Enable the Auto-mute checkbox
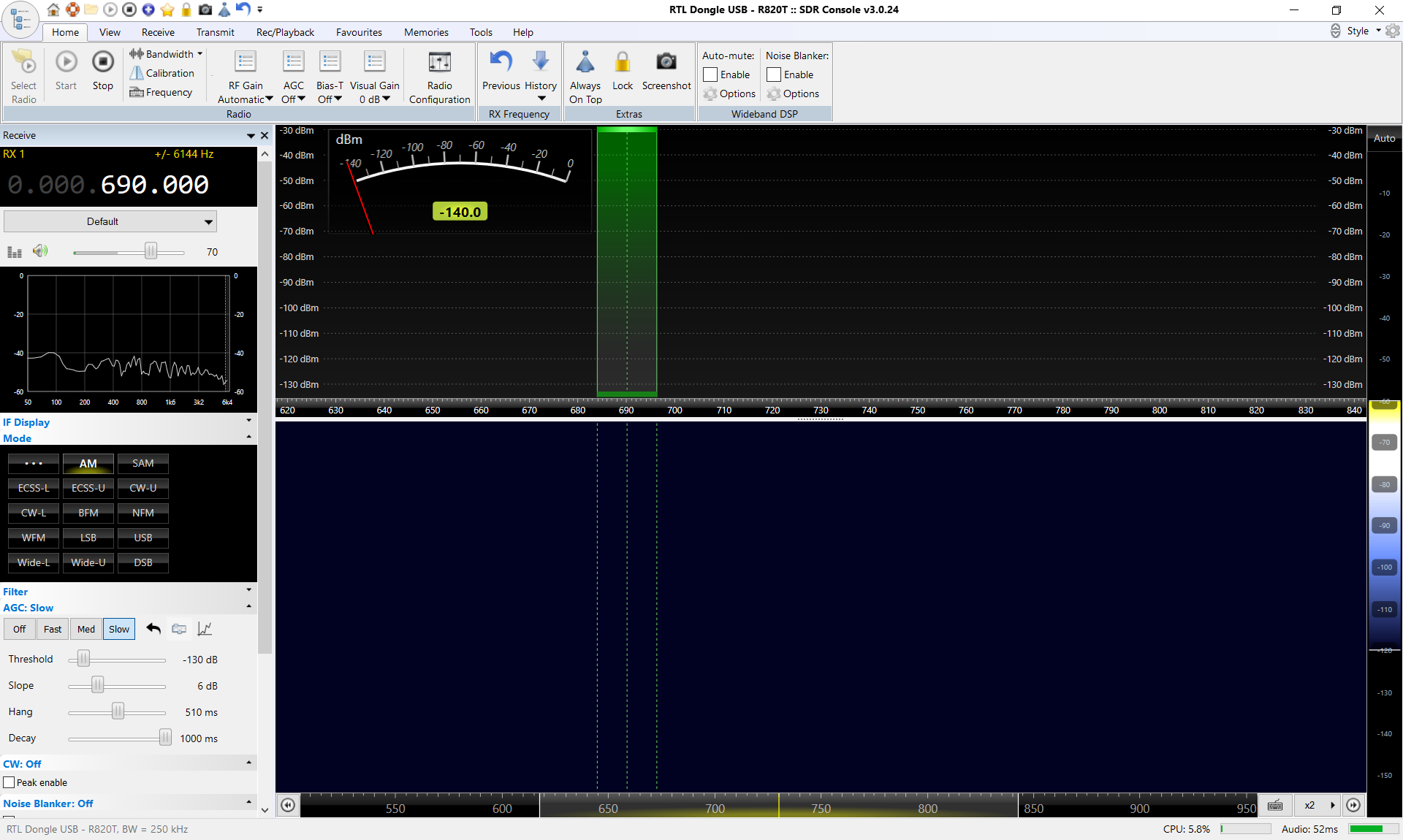 pyautogui.click(x=710, y=75)
